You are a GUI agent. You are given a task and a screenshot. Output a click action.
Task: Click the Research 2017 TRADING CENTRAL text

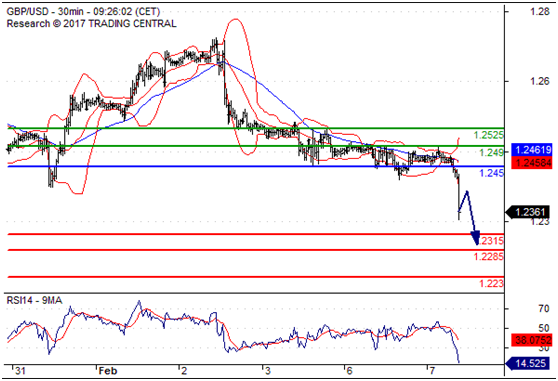(x=91, y=24)
